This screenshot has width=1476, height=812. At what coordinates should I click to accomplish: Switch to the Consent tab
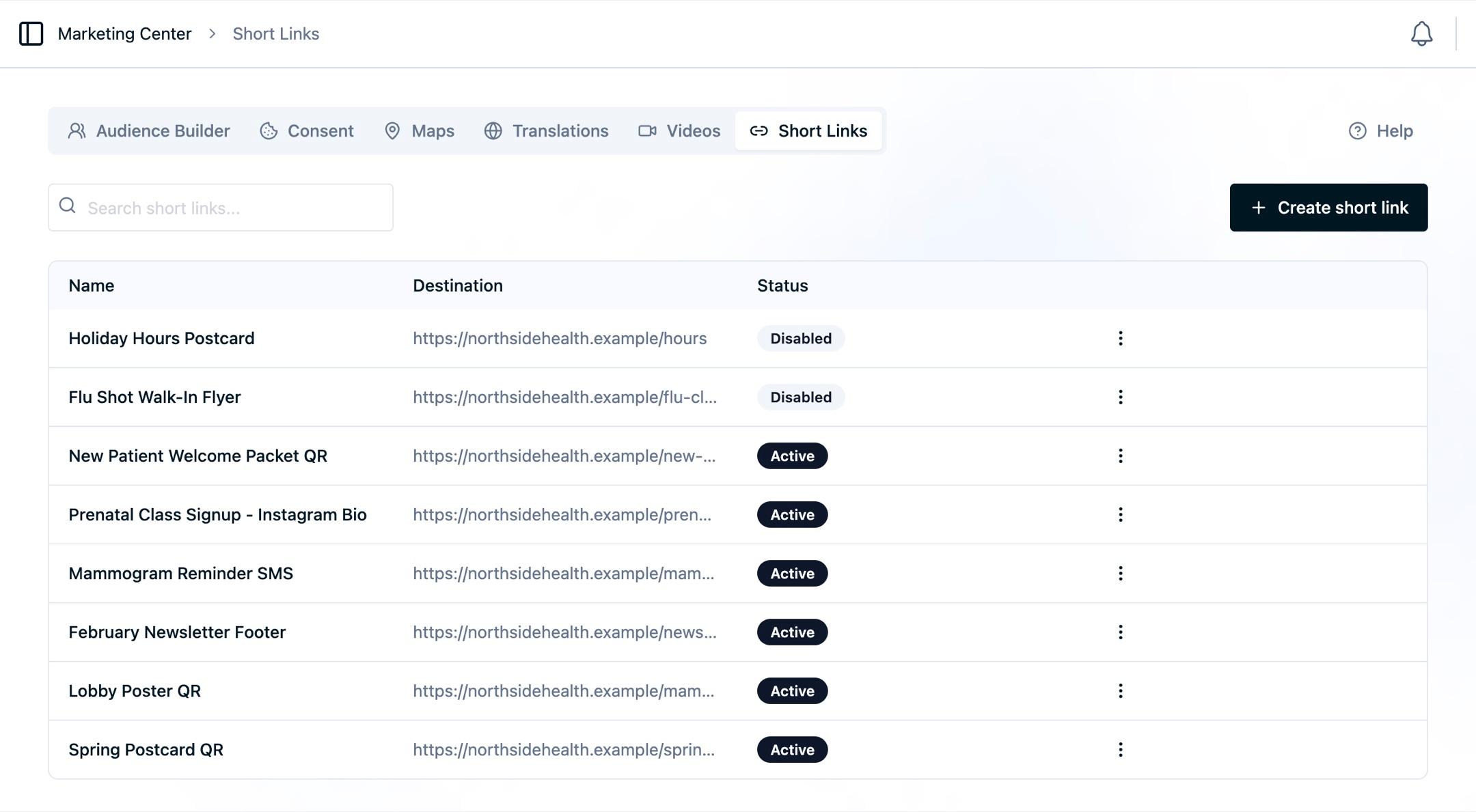306,130
